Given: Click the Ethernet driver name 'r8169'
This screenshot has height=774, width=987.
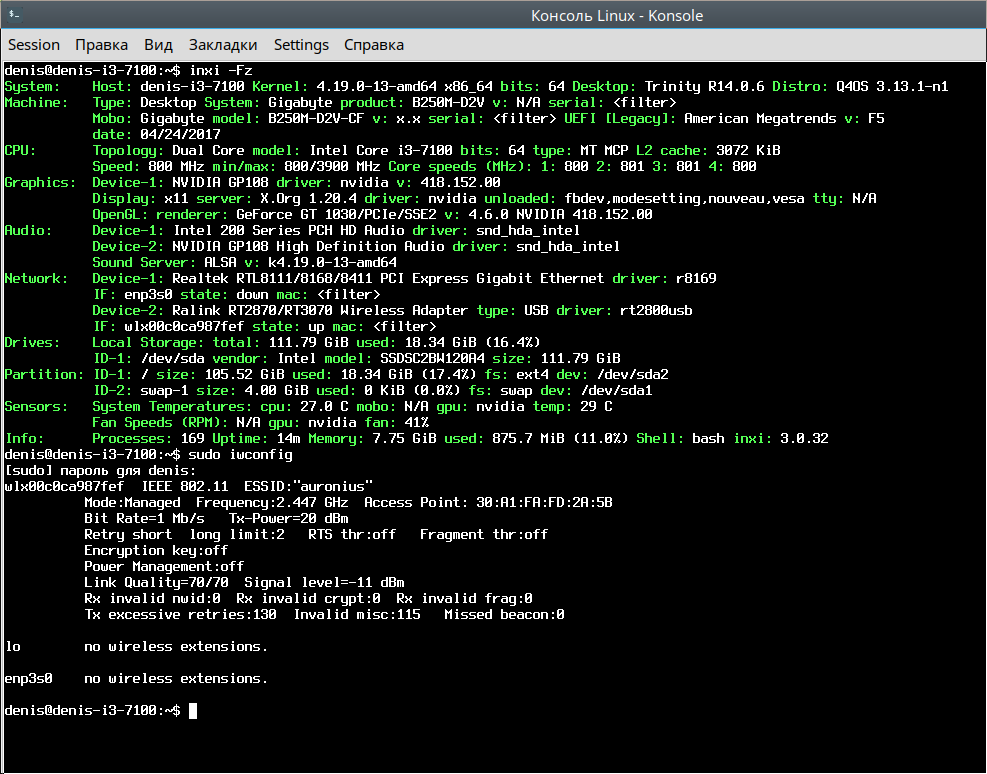Looking at the screenshot, I should 696,278.
